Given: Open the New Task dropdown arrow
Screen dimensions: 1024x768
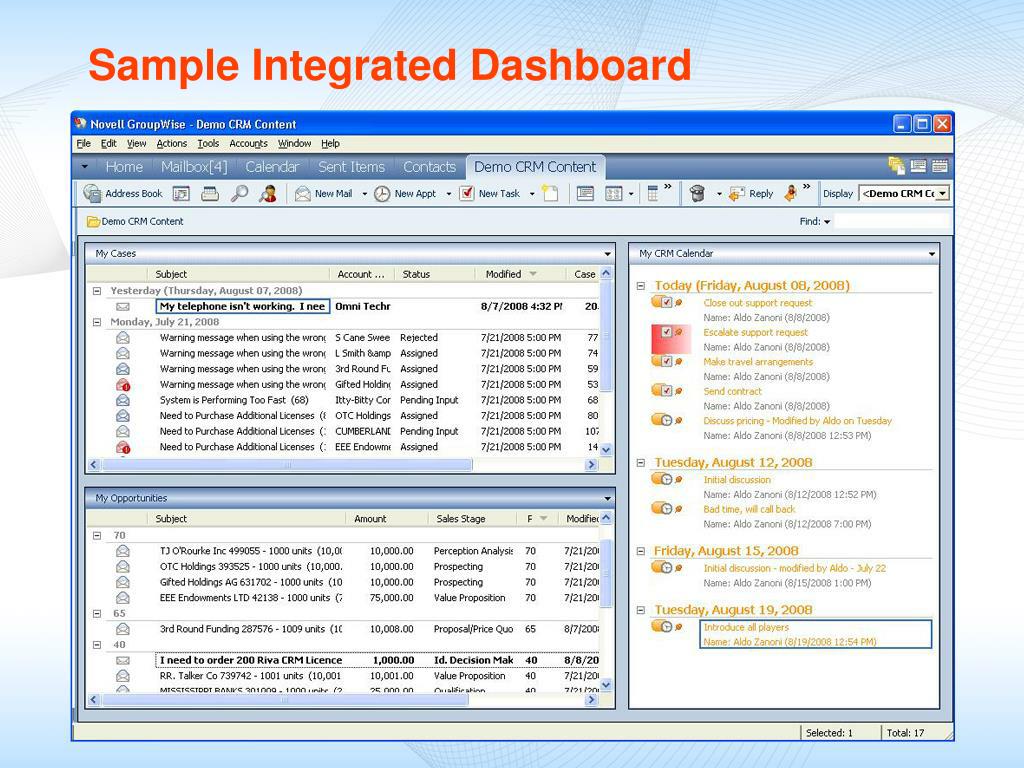Looking at the screenshot, I should pyautogui.click(x=532, y=194).
